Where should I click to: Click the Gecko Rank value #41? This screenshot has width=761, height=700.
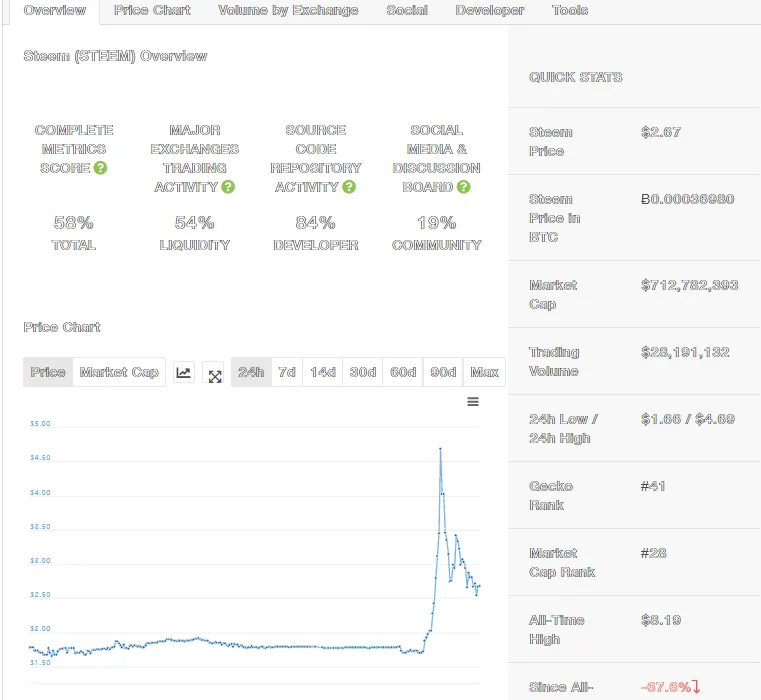tap(653, 486)
